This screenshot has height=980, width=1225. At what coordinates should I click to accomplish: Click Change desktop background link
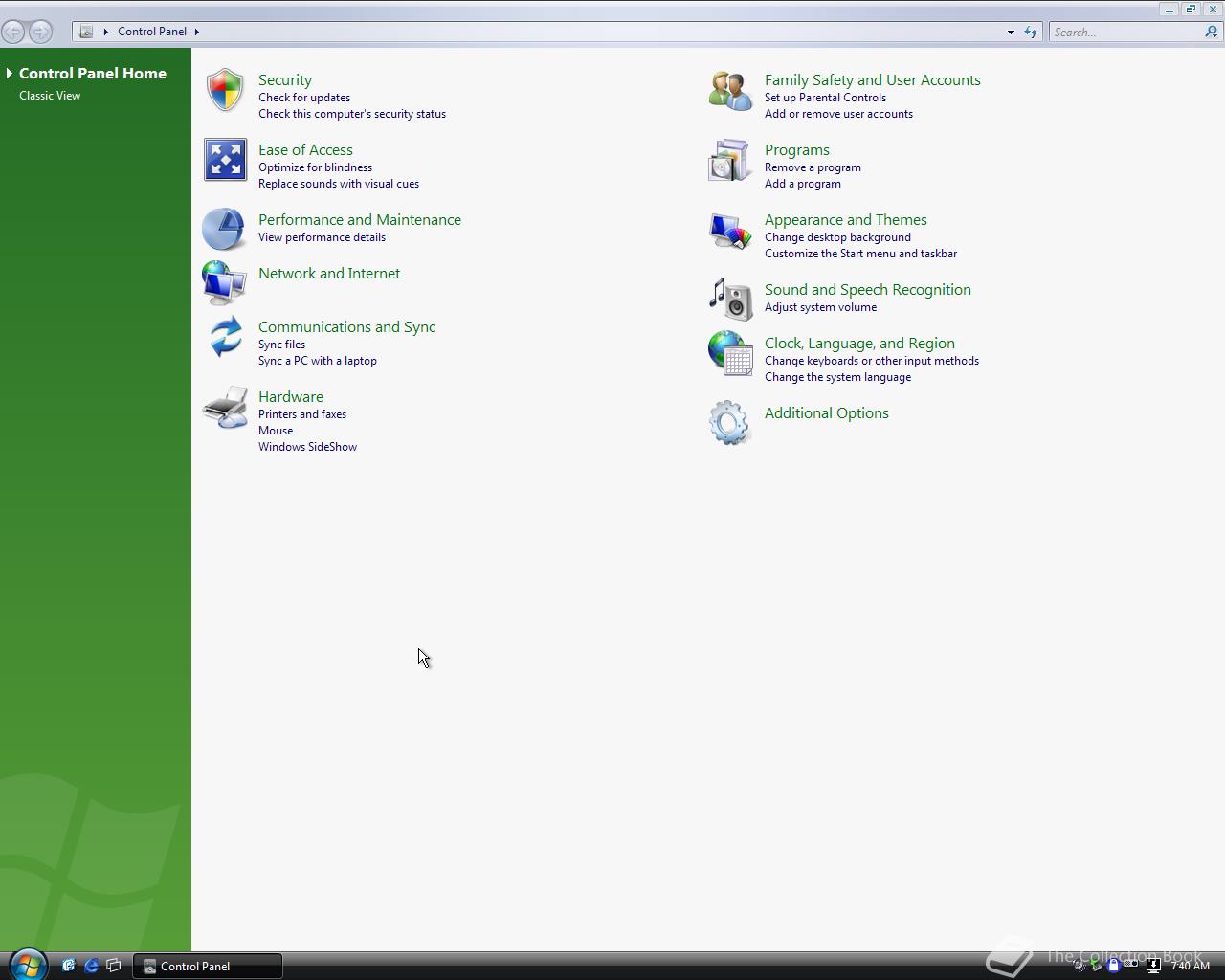click(x=837, y=237)
